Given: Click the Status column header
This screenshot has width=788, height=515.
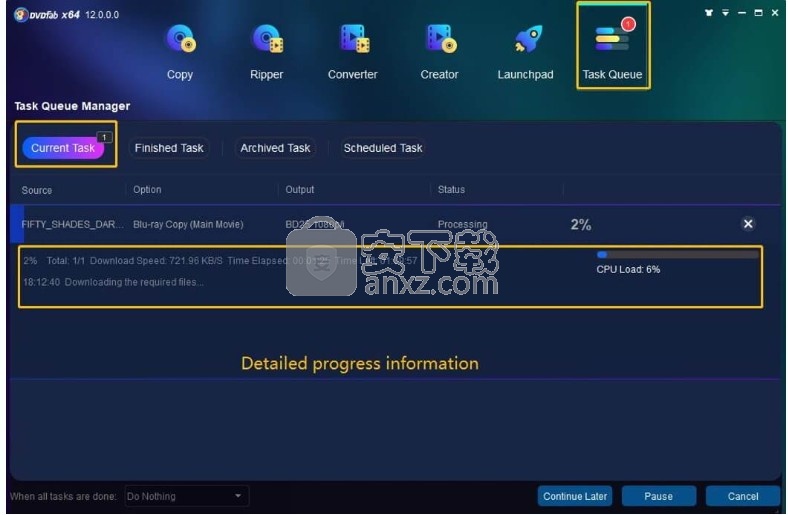Looking at the screenshot, I should tap(451, 189).
